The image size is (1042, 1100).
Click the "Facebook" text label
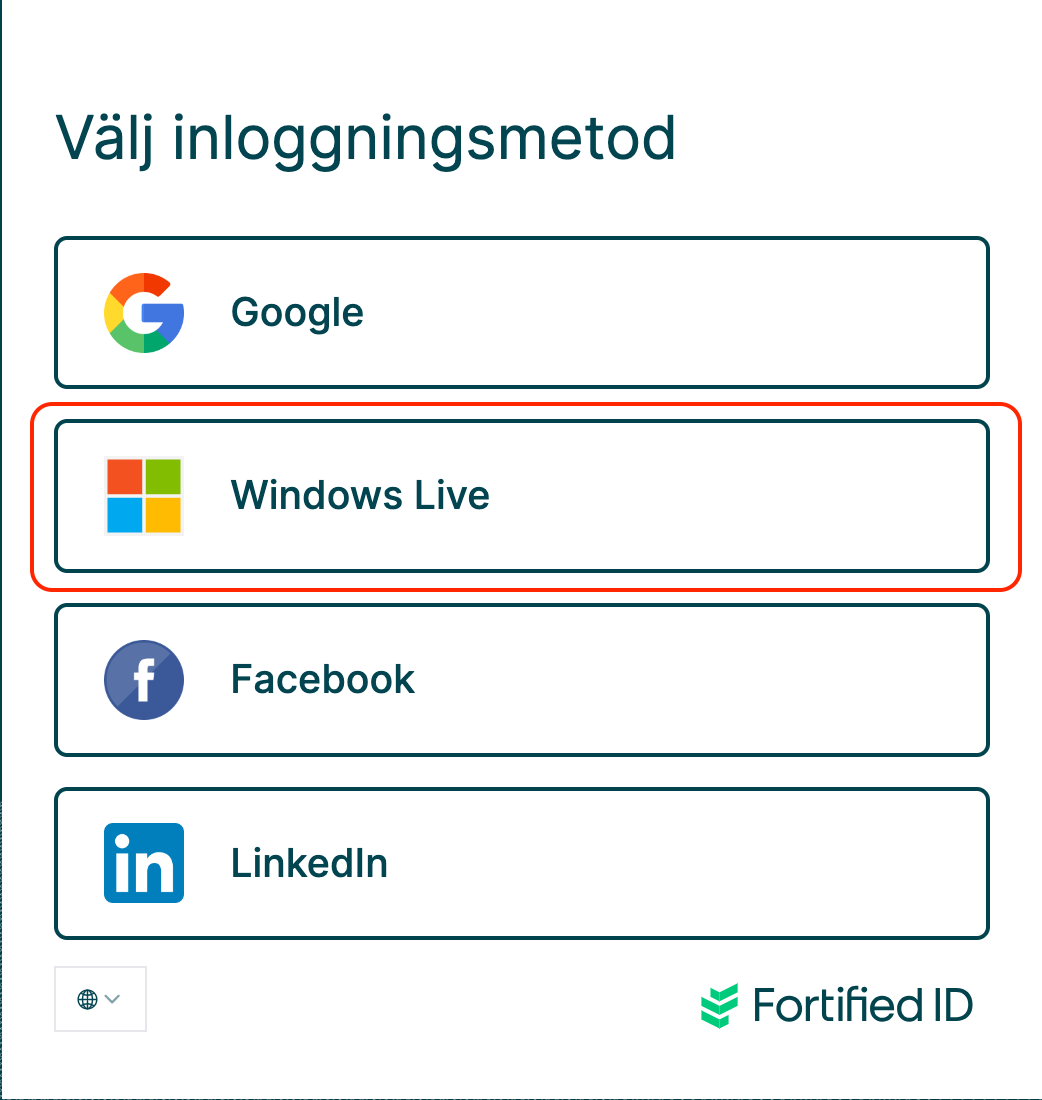coord(322,680)
